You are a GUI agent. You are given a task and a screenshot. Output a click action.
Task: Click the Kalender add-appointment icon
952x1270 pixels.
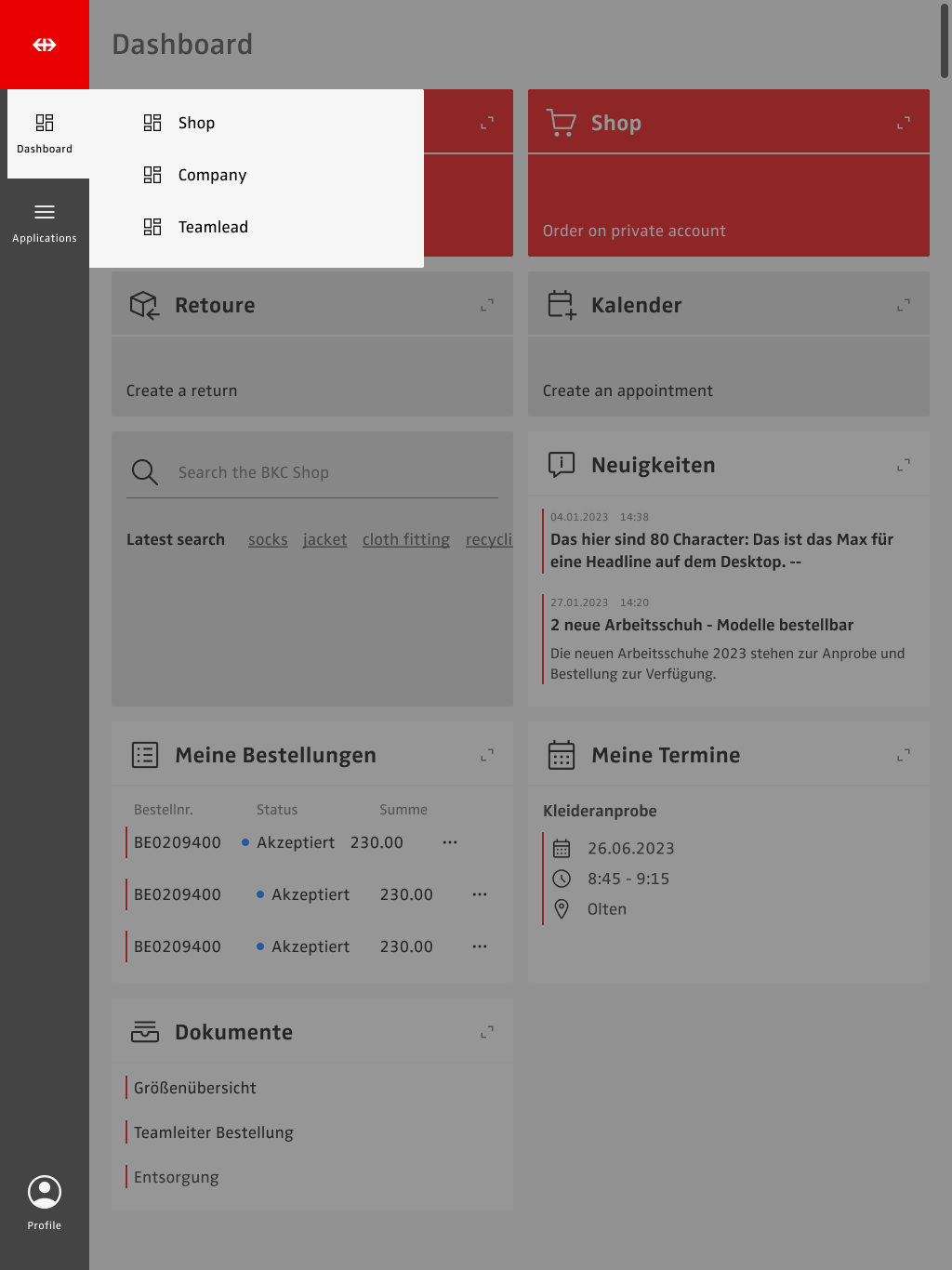click(562, 305)
